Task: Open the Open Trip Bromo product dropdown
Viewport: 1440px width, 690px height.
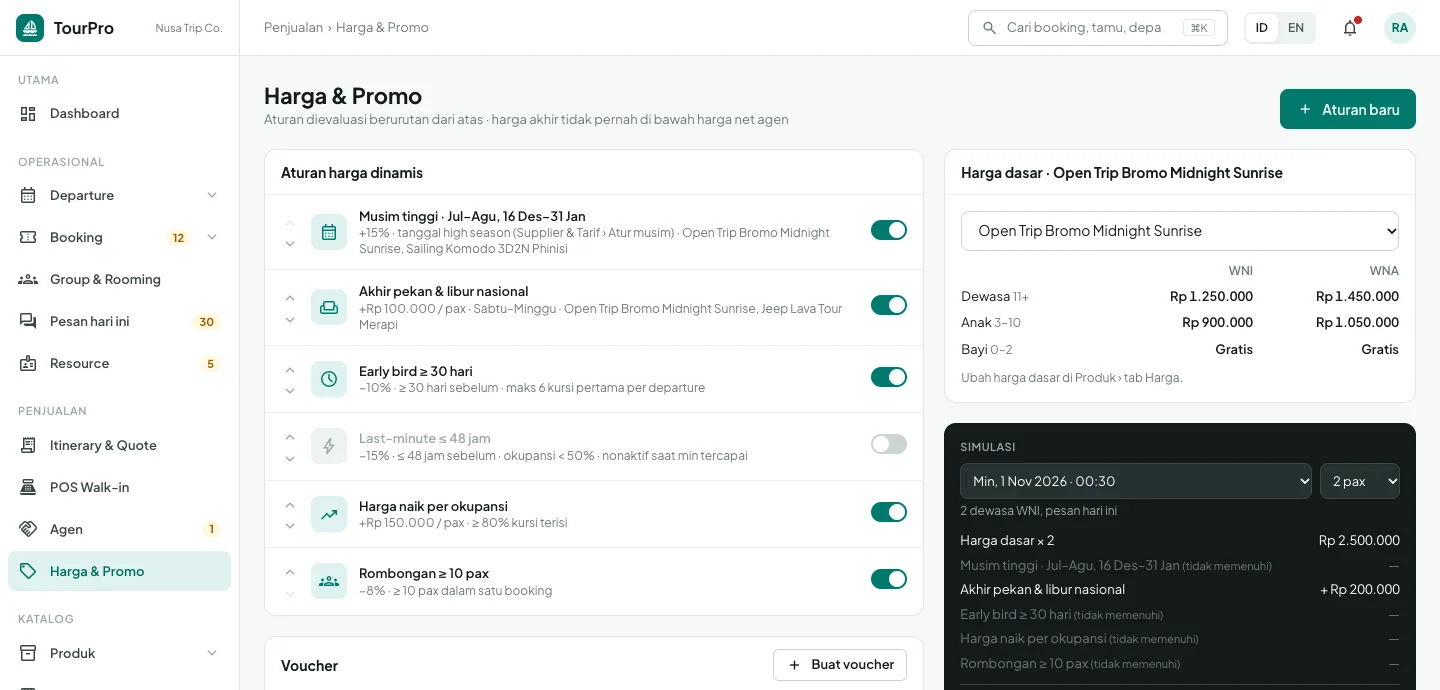Action: click(x=1180, y=231)
